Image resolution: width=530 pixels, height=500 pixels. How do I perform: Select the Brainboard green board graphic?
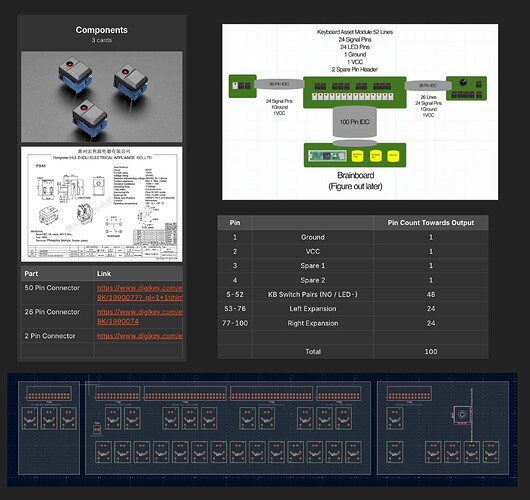pos(355,155)
